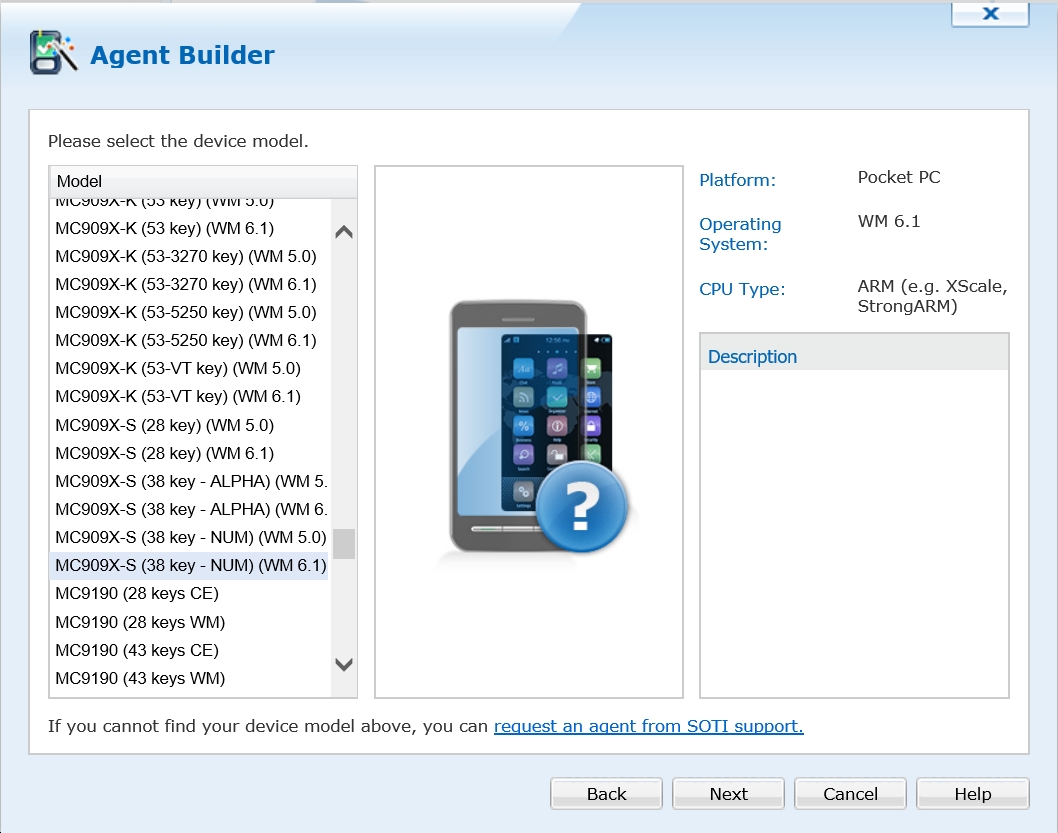The image size is (1058, 833).
Task: Select MC909X-S (28 key) (WM 6.1)
Action: click(164, 453)
